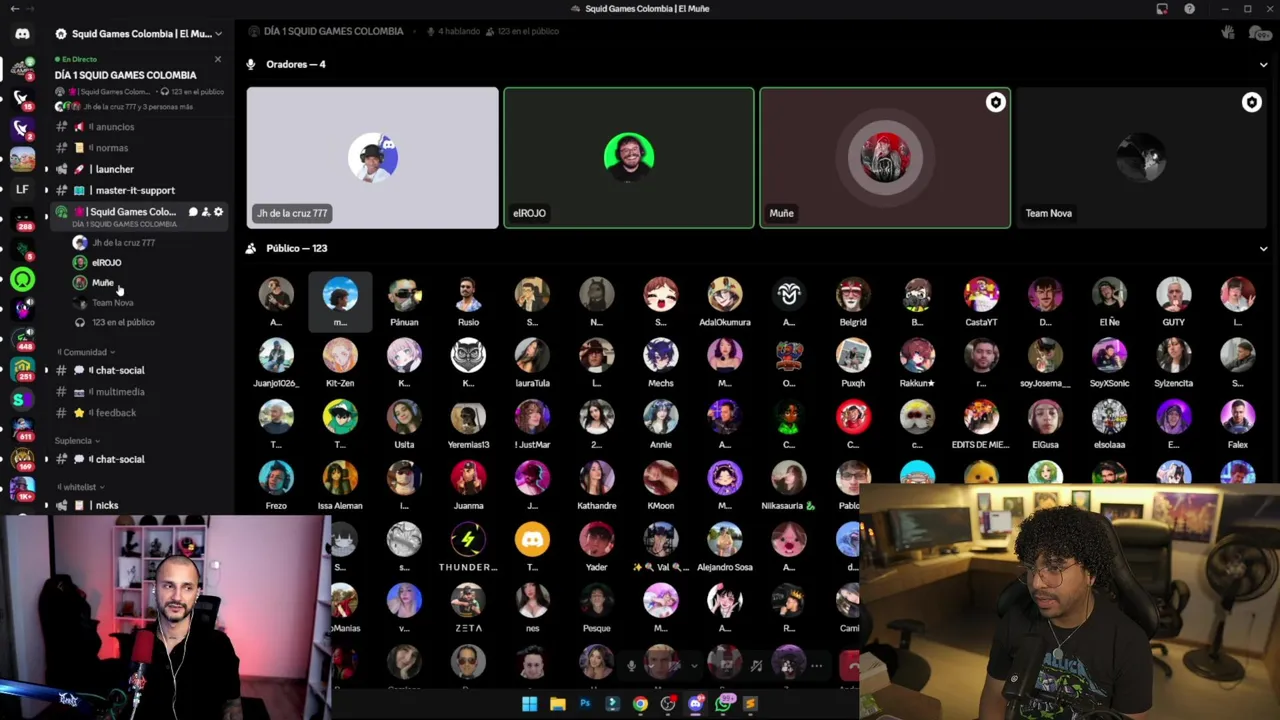Open File Explorer from taskbar
The image size is (1280, 720).
[557, 704]
